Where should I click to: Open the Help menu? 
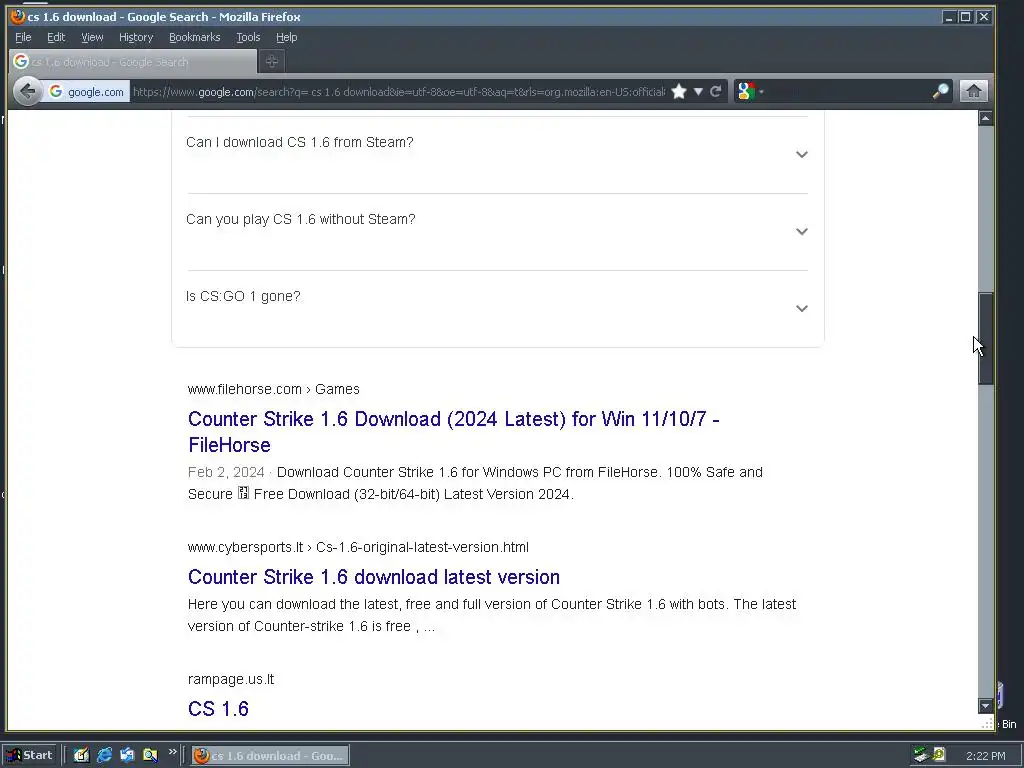point(286,37)
